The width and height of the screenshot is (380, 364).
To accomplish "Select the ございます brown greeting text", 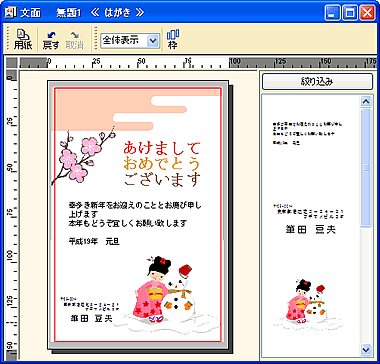I will tap(162, 179).
